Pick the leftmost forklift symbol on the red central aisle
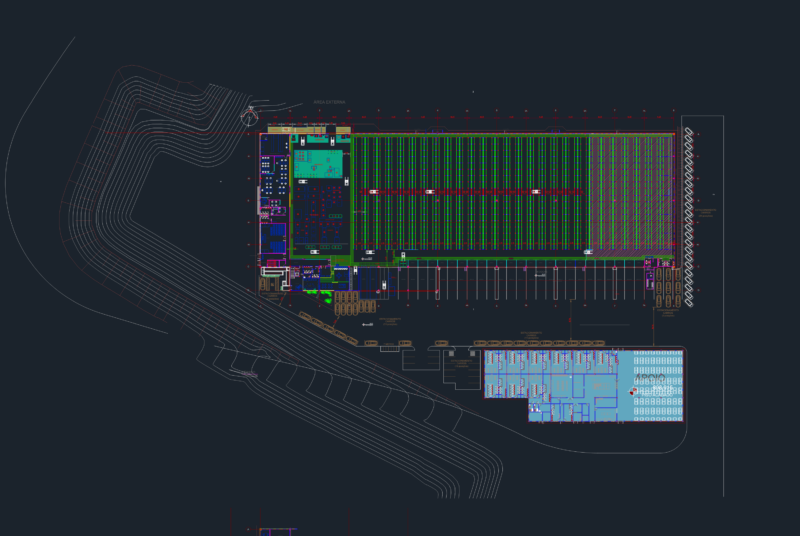Viewport: 800px width, 536px height. tap(373, 192)
